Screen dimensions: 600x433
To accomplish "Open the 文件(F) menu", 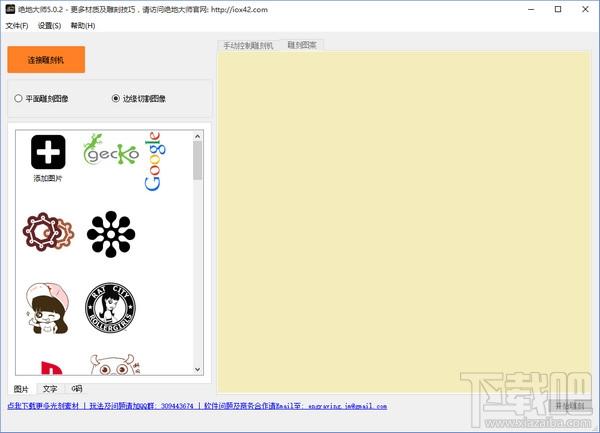I will point(17,26).
